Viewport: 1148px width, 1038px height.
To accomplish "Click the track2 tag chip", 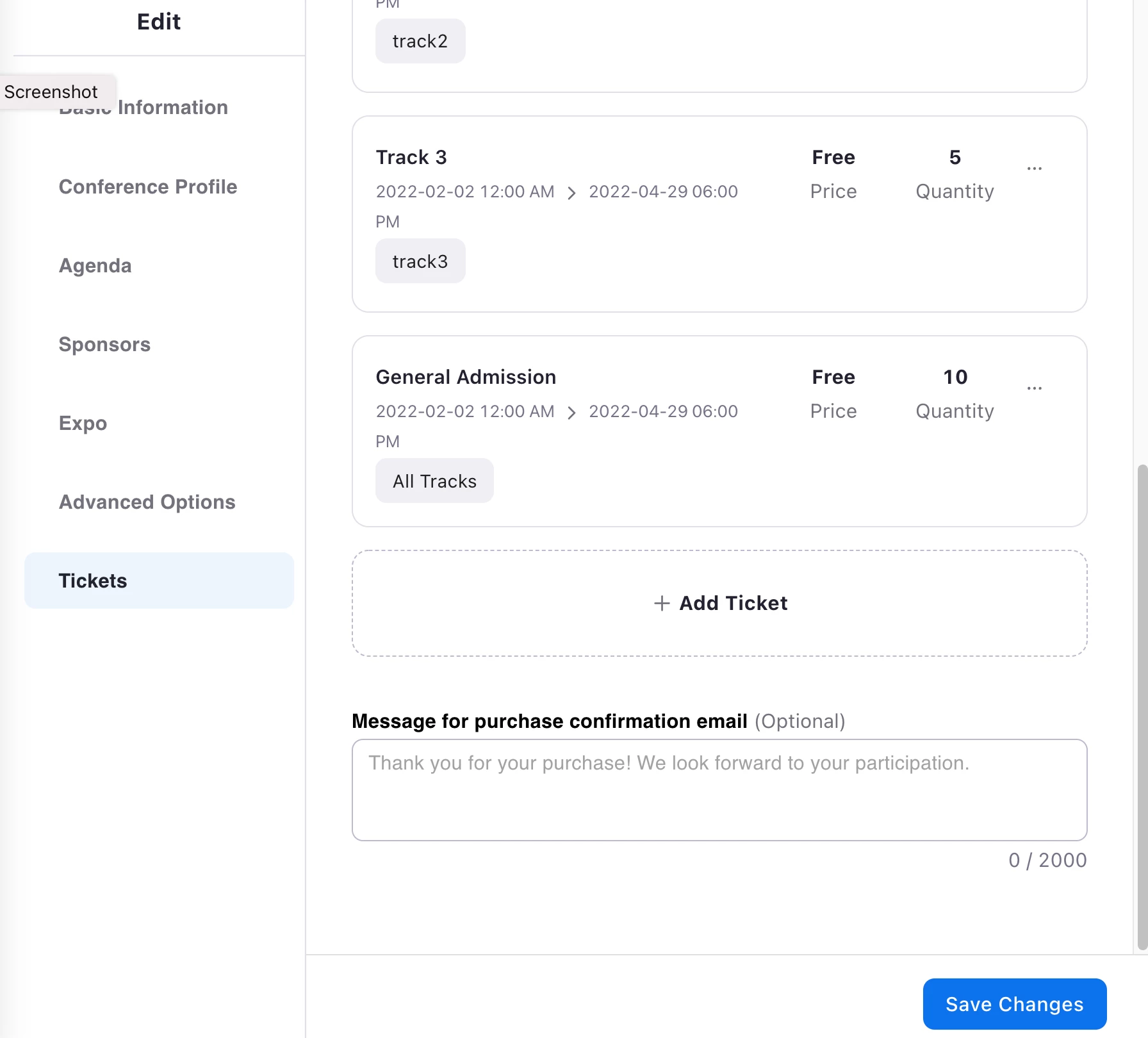I will [420, 42].
